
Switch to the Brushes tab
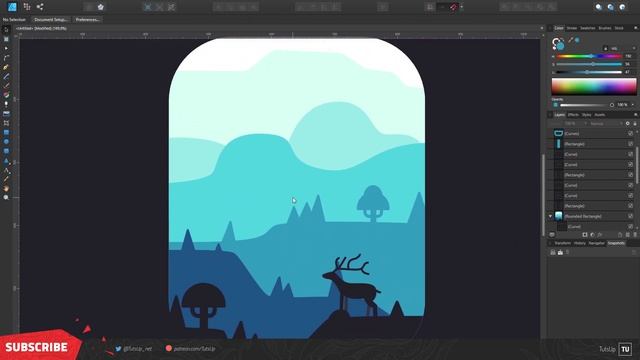click(x=605, y=28)
